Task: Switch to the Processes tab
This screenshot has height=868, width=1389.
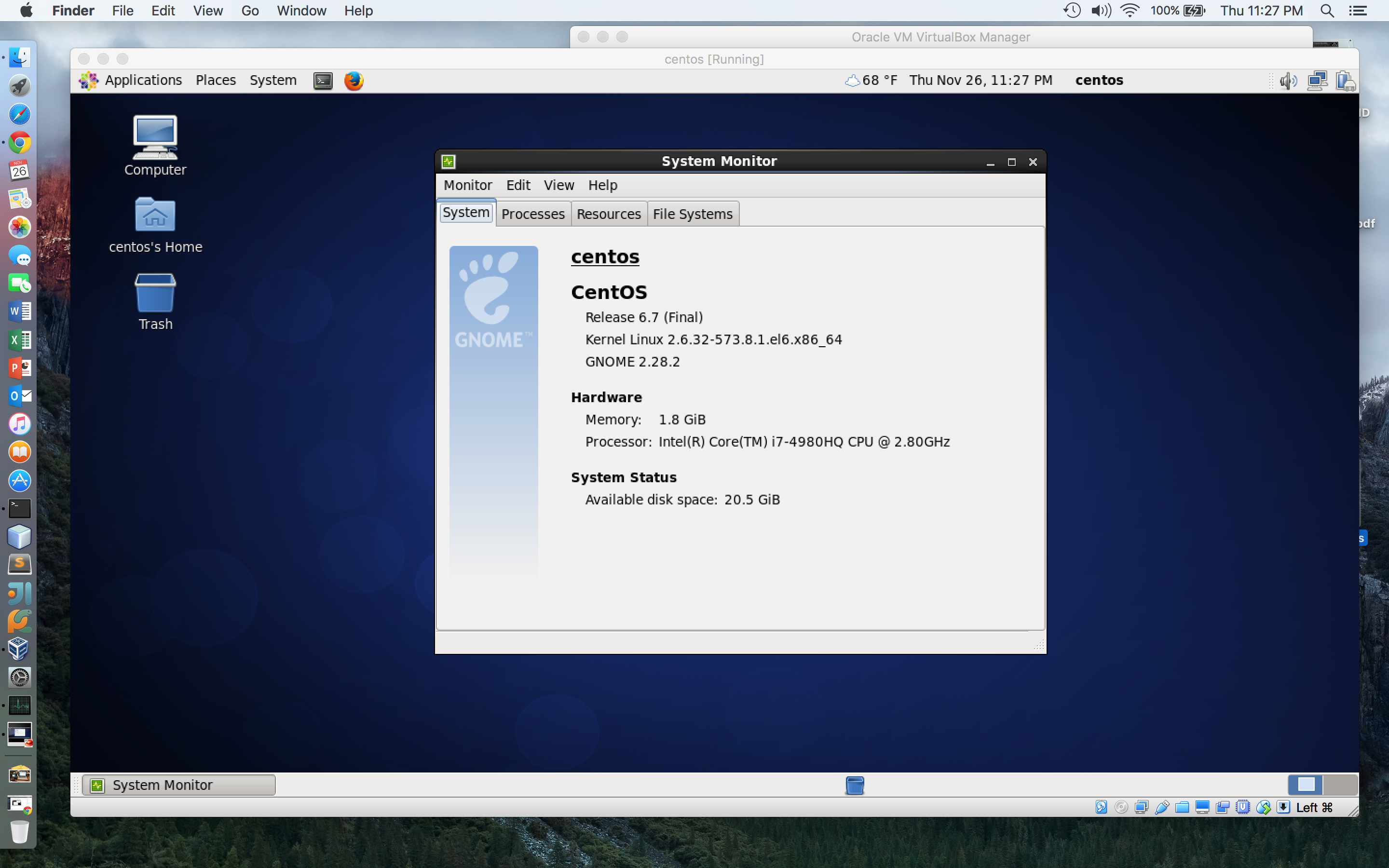Action: pyautogui.click(x=533, y=214)
